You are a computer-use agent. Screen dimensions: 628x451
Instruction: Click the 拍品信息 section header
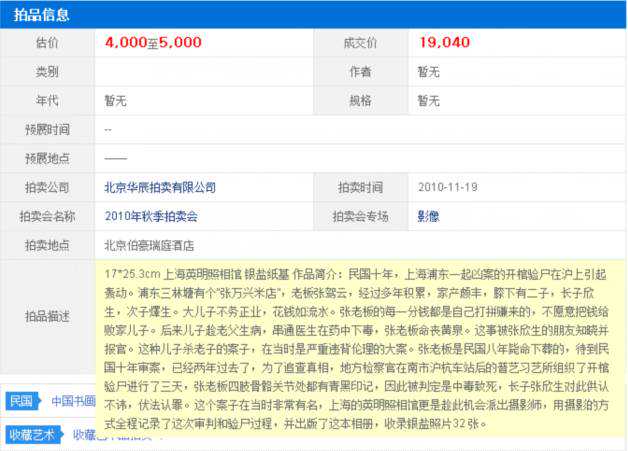(39, 15)
